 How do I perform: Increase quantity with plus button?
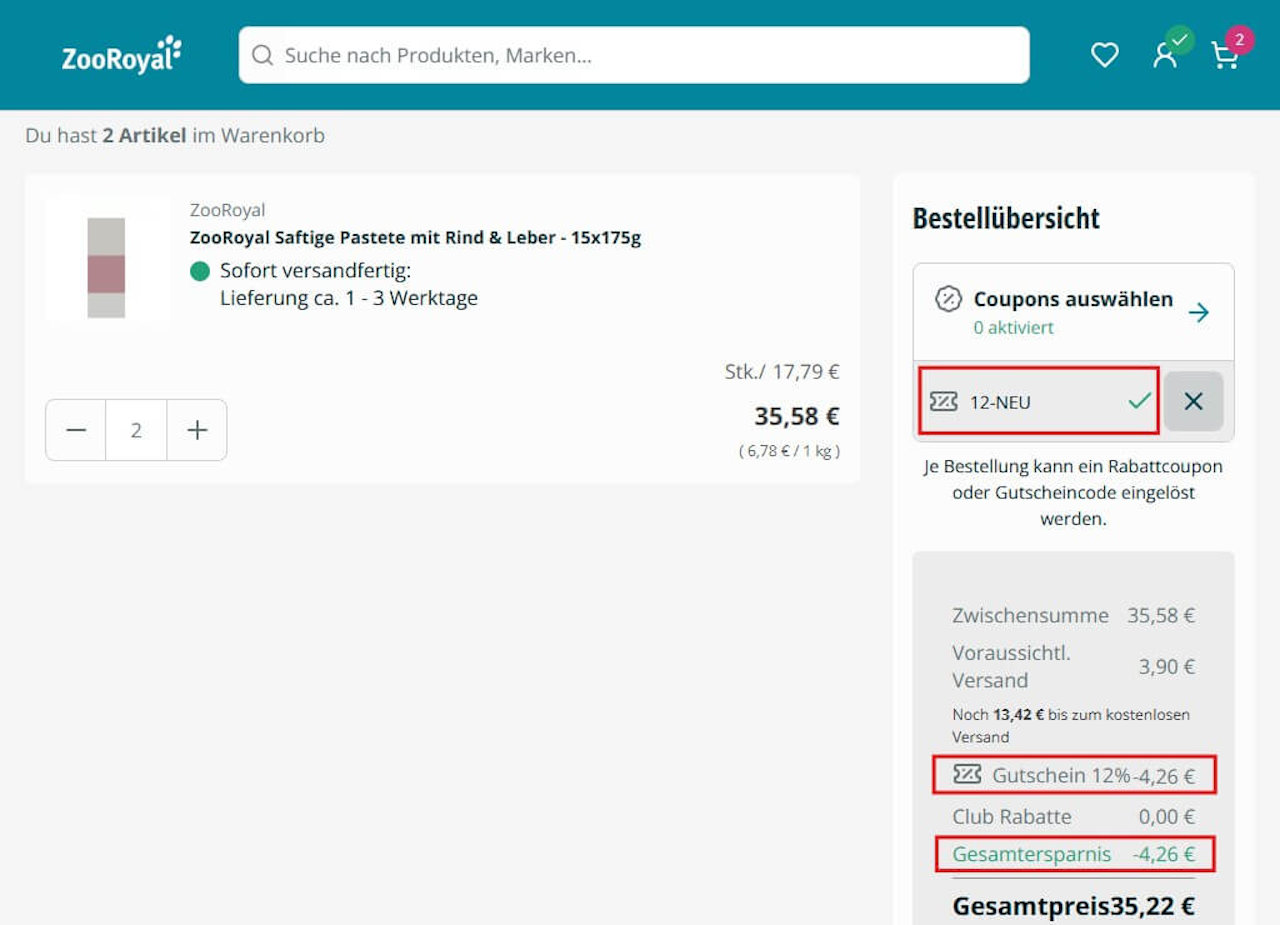197,430
